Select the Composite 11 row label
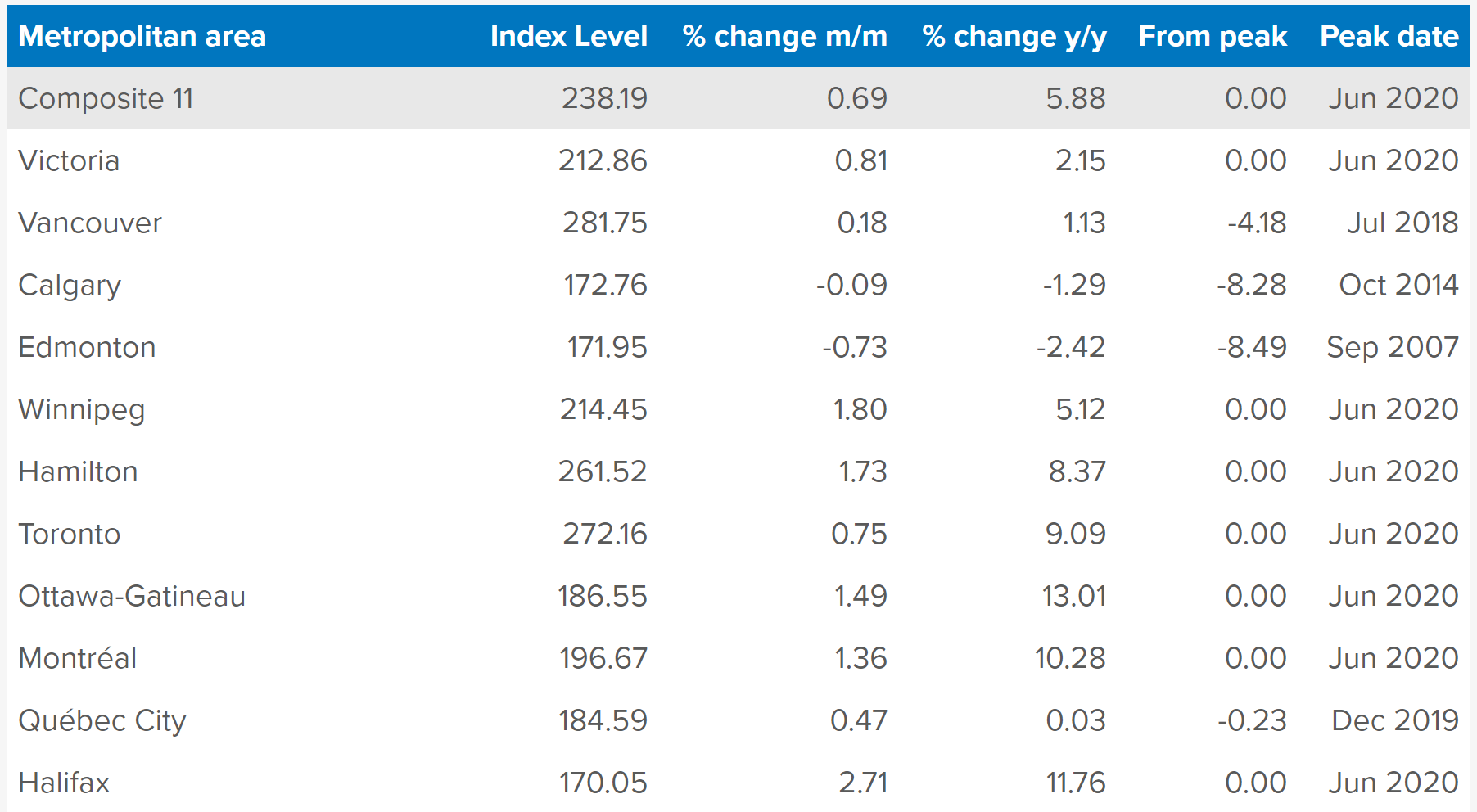Screen dimensions: 1477x812 point(106,98)
